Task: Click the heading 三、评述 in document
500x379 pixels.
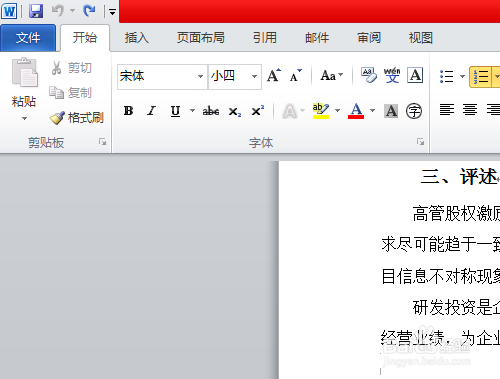Action: click(x=460, y=176)
